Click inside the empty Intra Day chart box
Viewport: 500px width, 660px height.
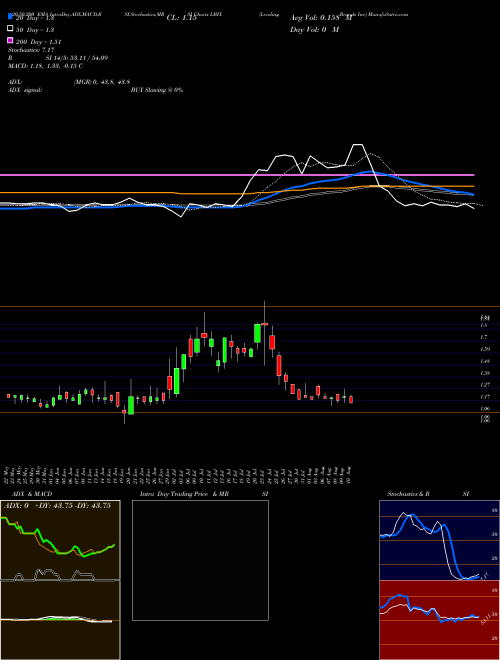(x=200, y=560)
